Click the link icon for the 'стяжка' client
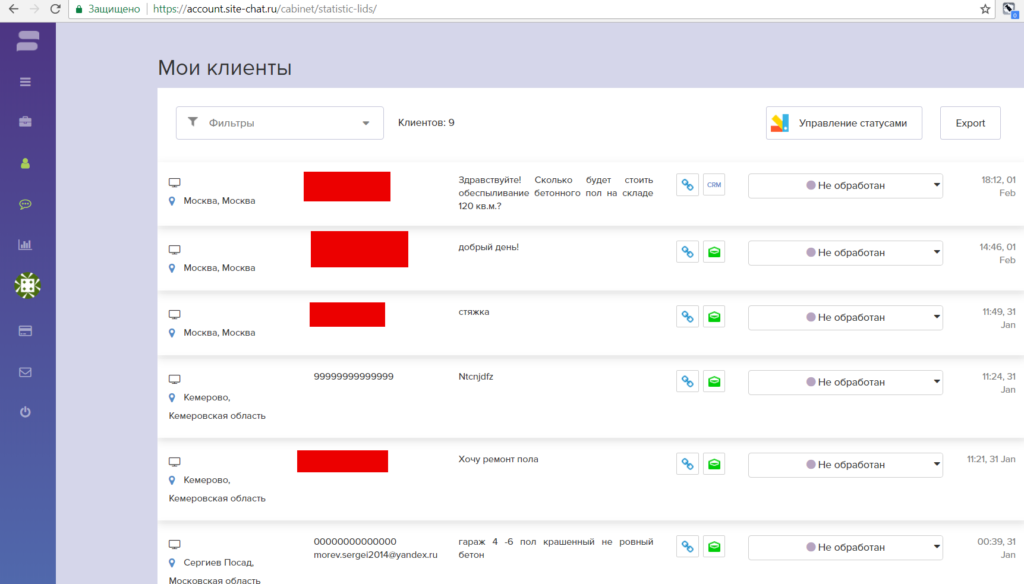The image size is (1024, 584). click(687, 317)
